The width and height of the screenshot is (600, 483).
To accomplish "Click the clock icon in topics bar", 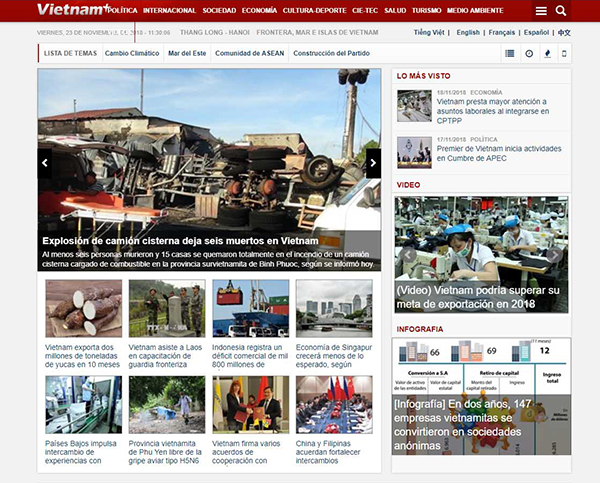I will click(529, 53).
